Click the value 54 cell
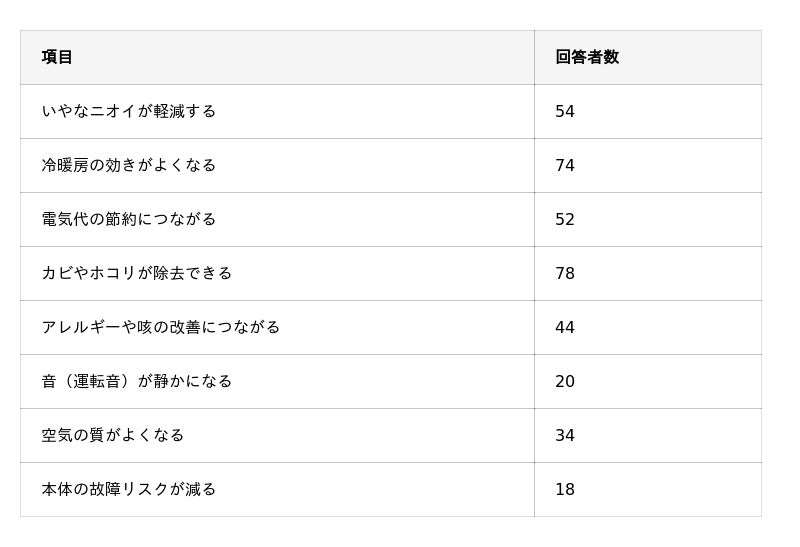Image resolution: width=800 pixels, height=547 pixels. tap(565, 111)
